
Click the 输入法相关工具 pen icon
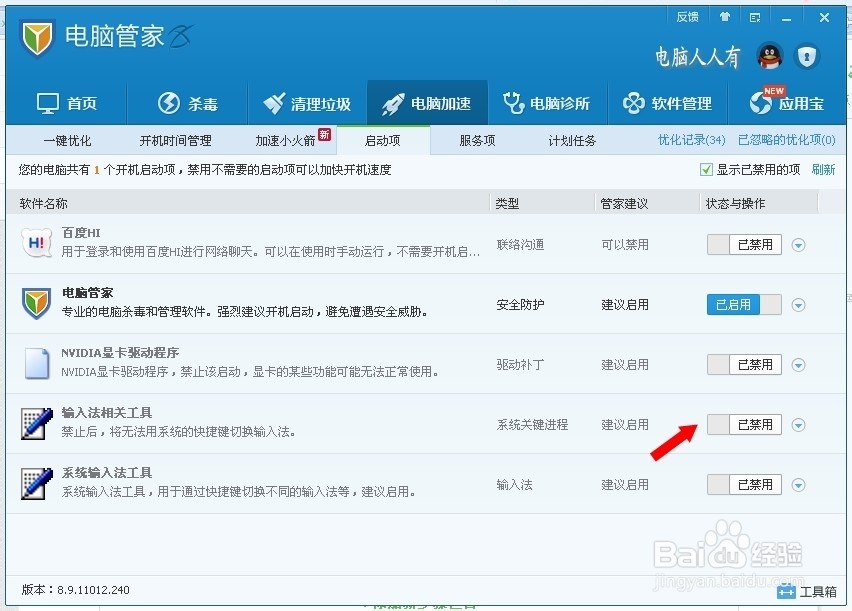37,423
